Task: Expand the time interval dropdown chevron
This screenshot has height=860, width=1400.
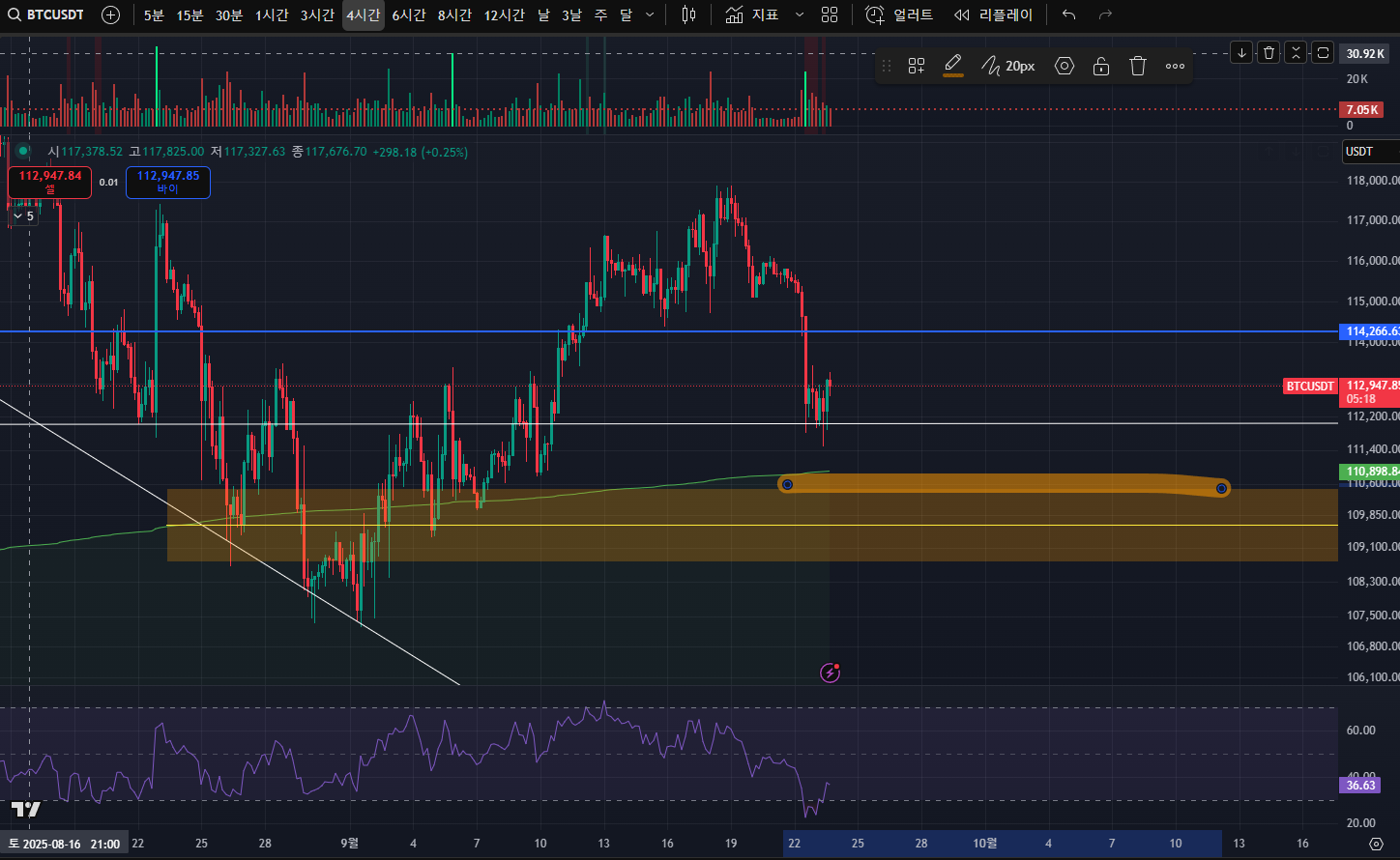Action: click(650, 15)
